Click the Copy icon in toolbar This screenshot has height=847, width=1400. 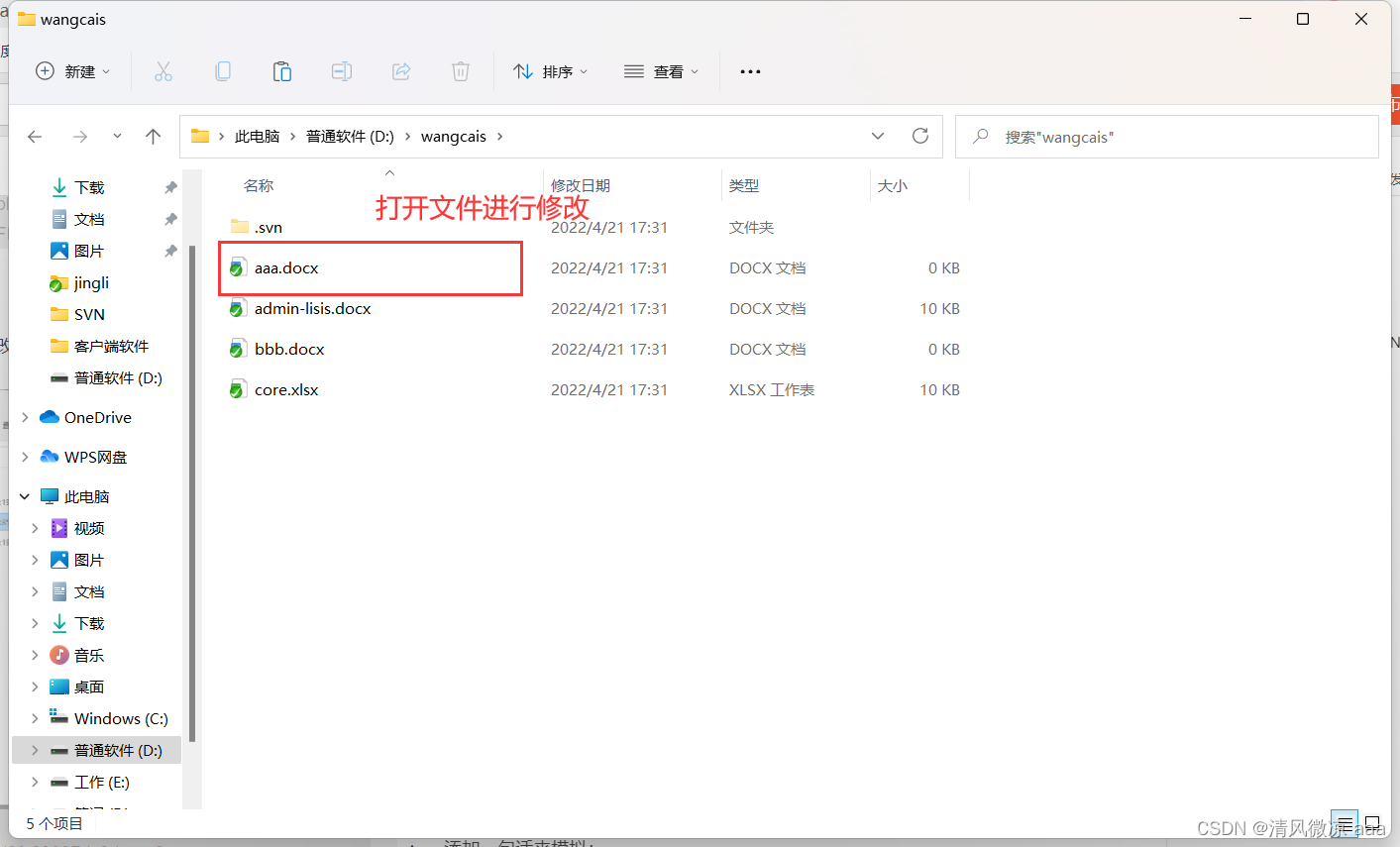click(x=223, y=71)
